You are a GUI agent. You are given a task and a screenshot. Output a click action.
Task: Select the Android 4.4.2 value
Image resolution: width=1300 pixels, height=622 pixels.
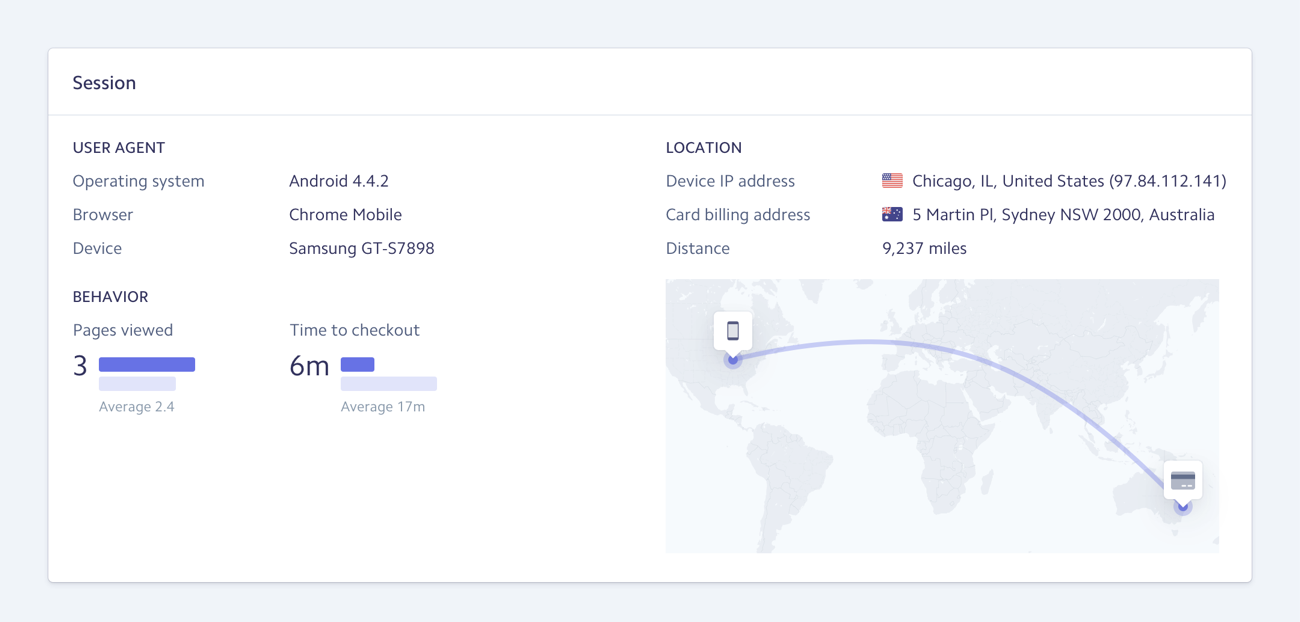tap(339, 181)
